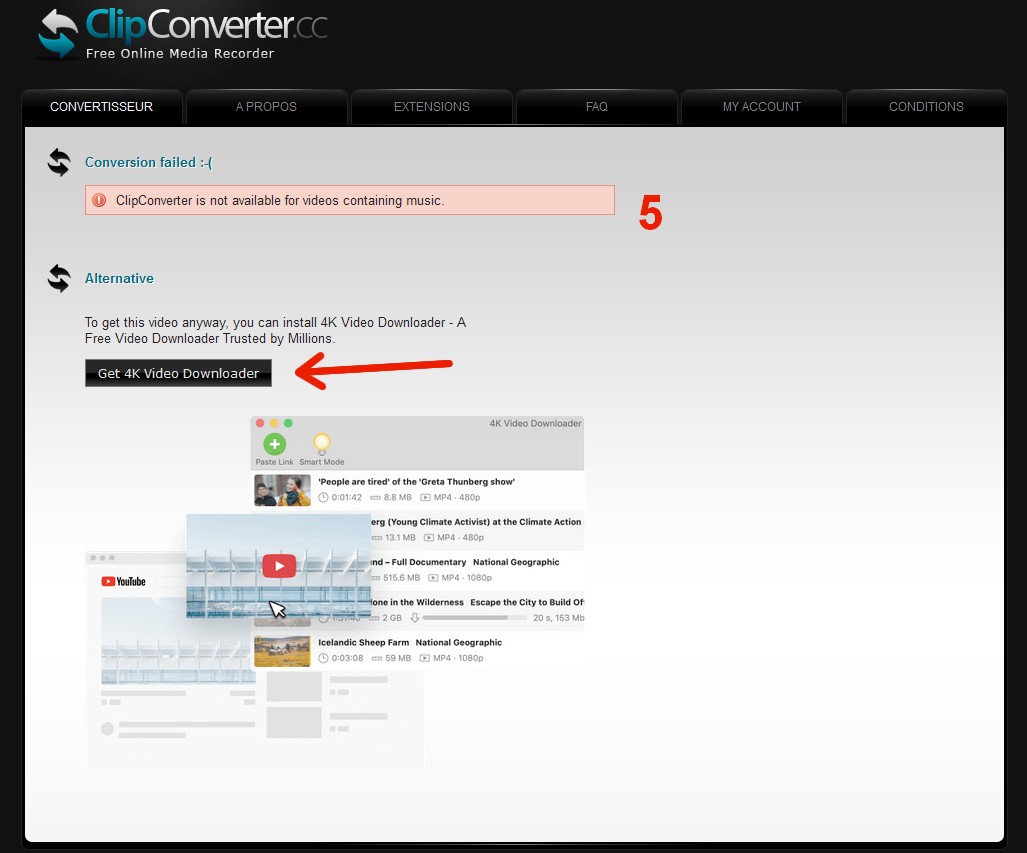This screenshot has height=853, width=1027.
Task: Open the Convertisseur tab
Action: [102, 107]
